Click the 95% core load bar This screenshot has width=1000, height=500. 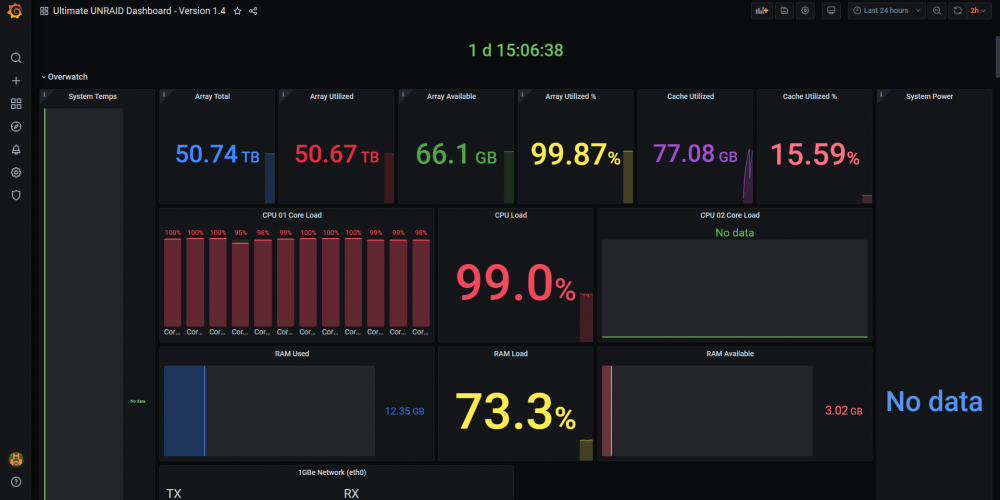tap(240, 284)
